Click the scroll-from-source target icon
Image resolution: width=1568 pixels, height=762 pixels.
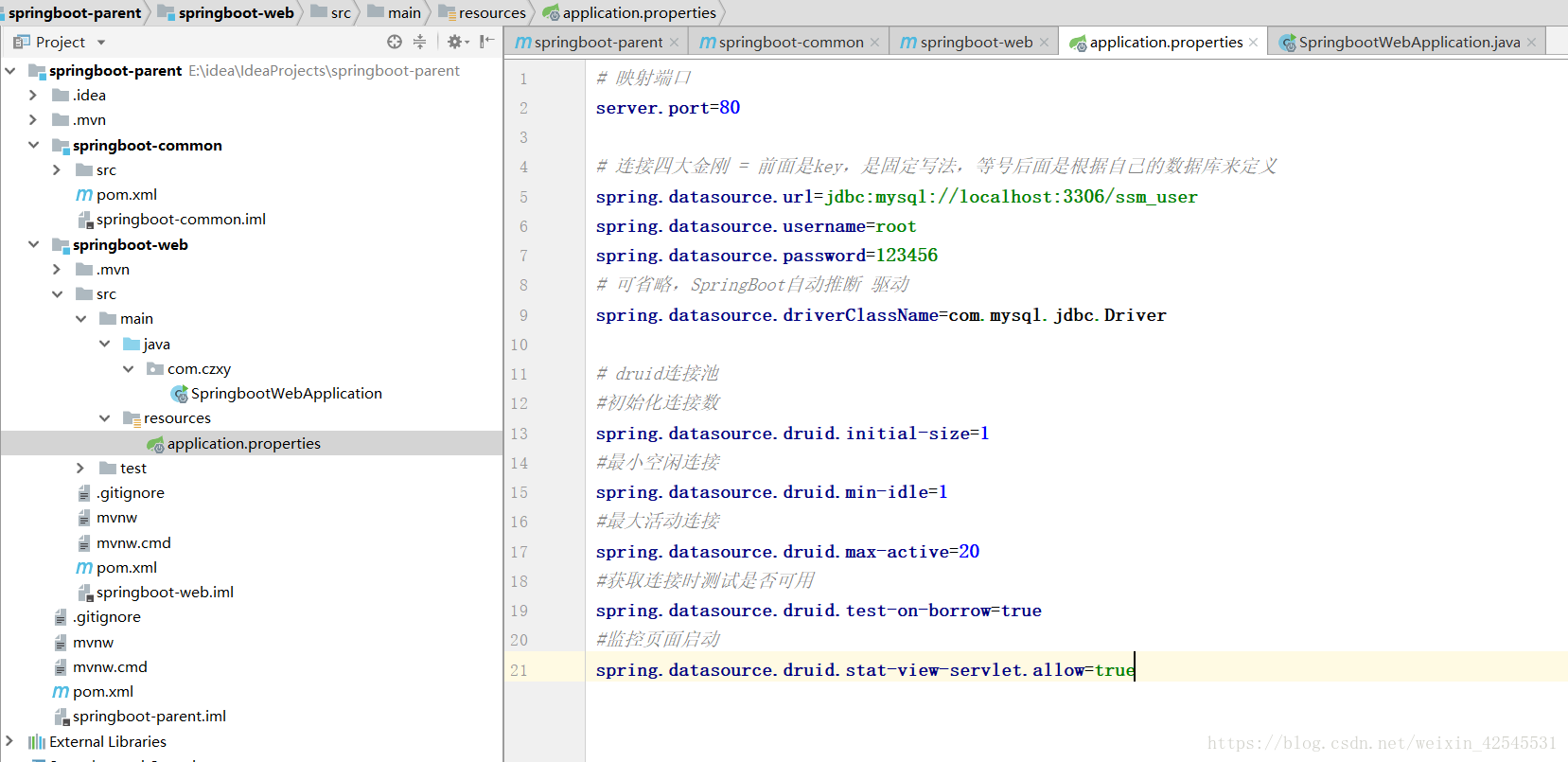click(395, 42)
